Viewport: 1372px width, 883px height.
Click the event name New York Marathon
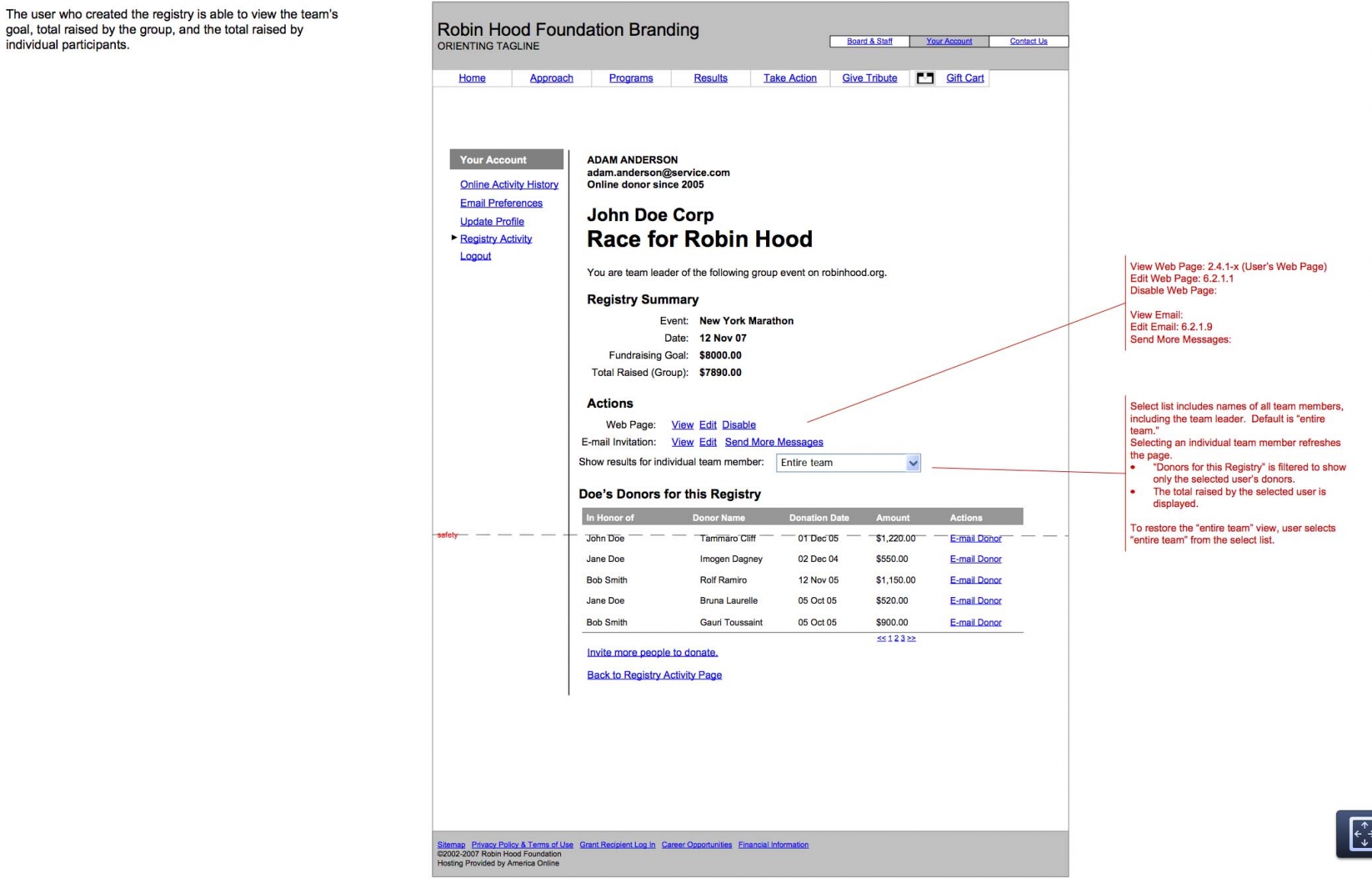point(746,321)
